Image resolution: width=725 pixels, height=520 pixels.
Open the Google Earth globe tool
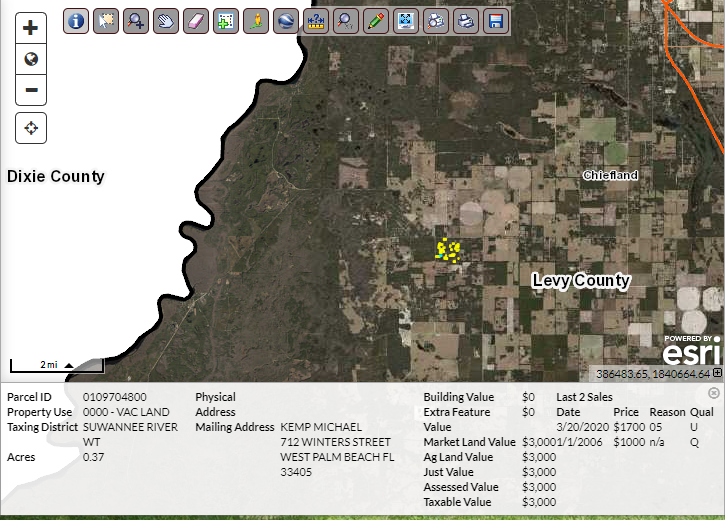click(285, 20)
